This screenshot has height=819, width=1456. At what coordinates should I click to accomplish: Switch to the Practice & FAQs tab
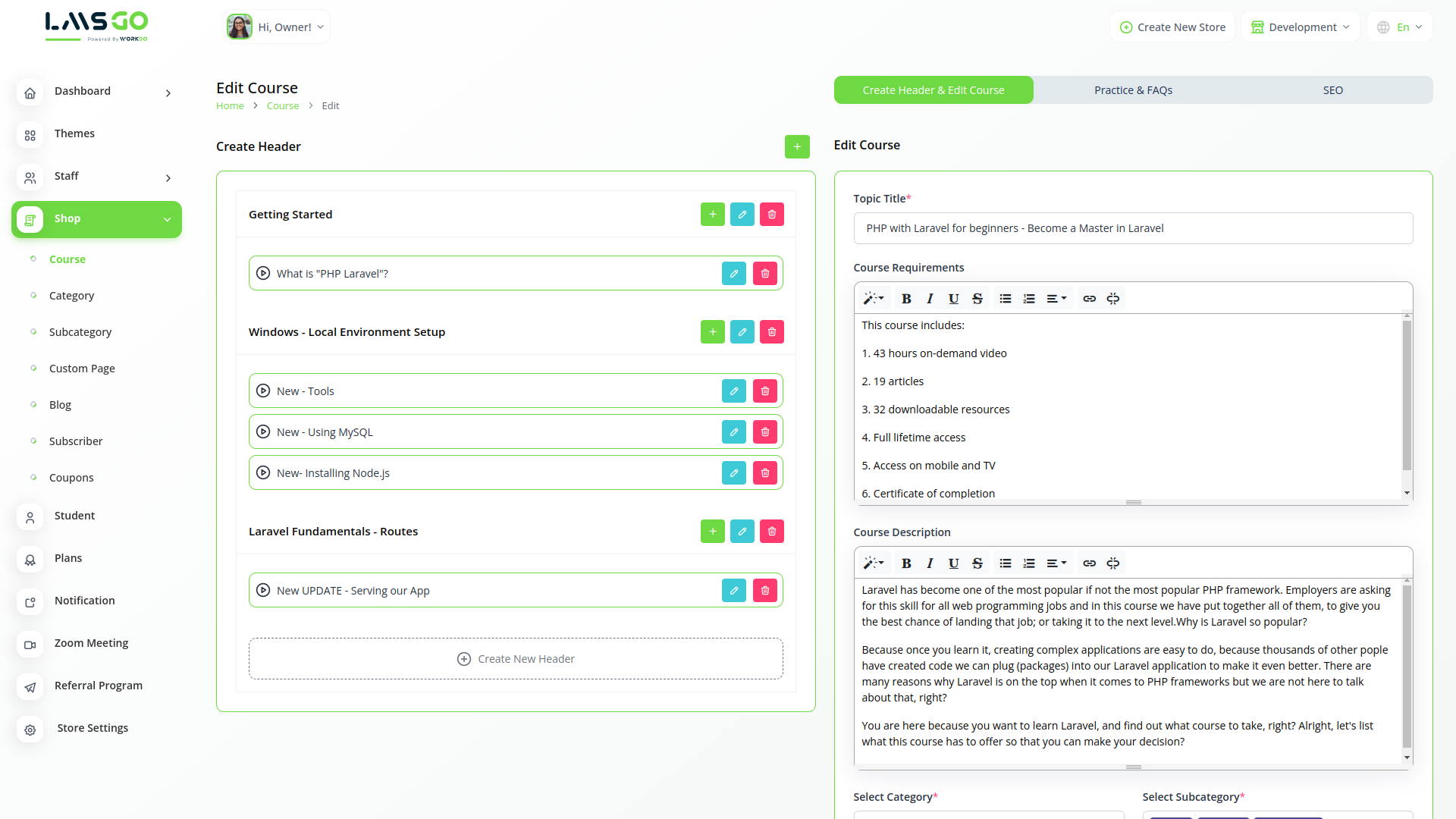pos(1133,90)
